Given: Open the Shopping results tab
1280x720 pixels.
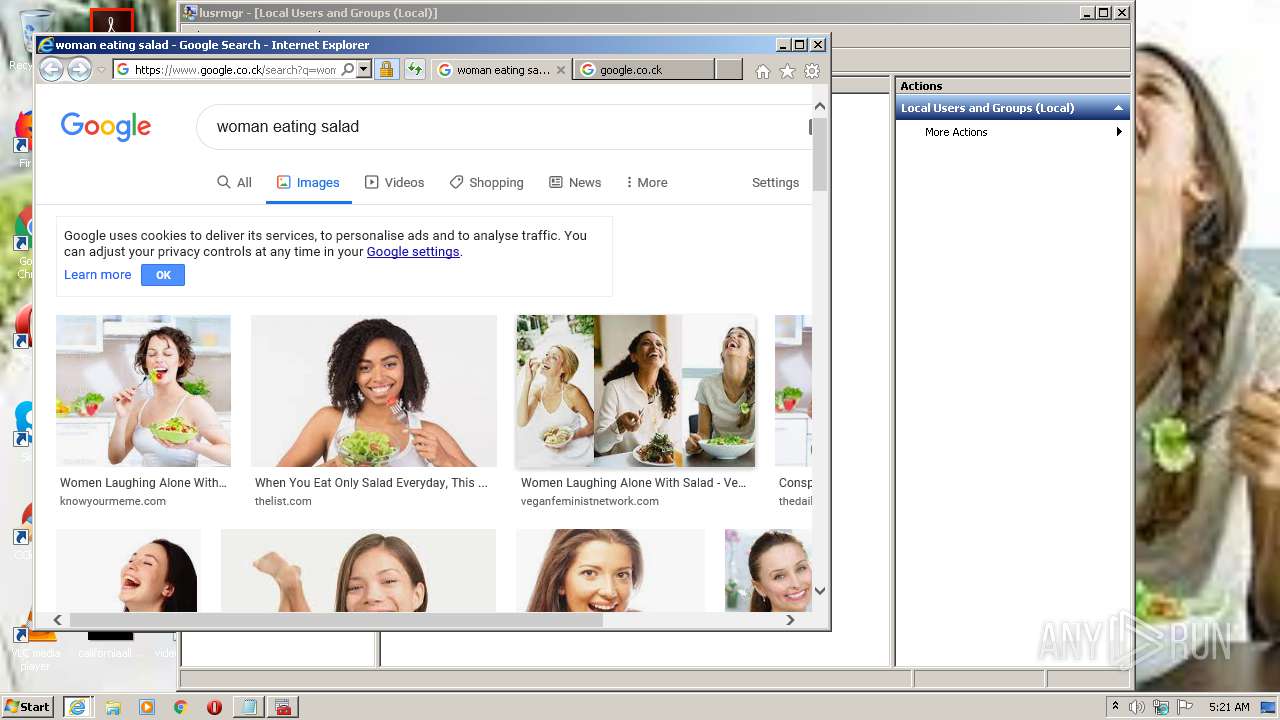Looking at the screenshot, I should coord(486,182).
